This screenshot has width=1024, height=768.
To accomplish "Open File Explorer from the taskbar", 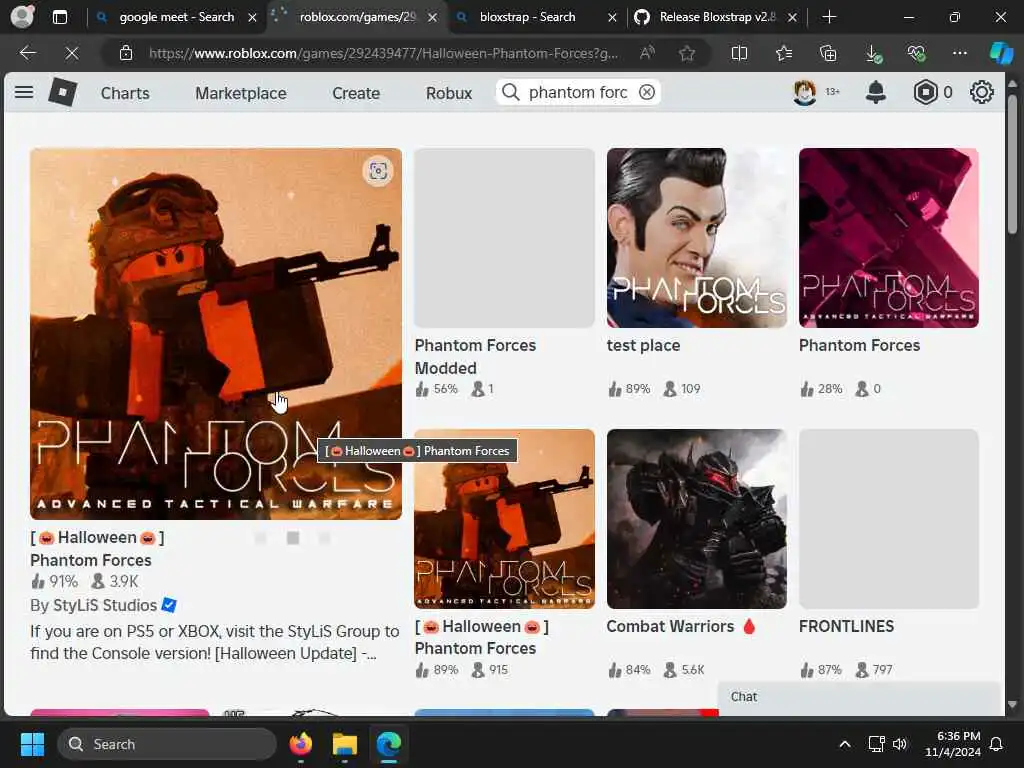I will pos(344,744).
